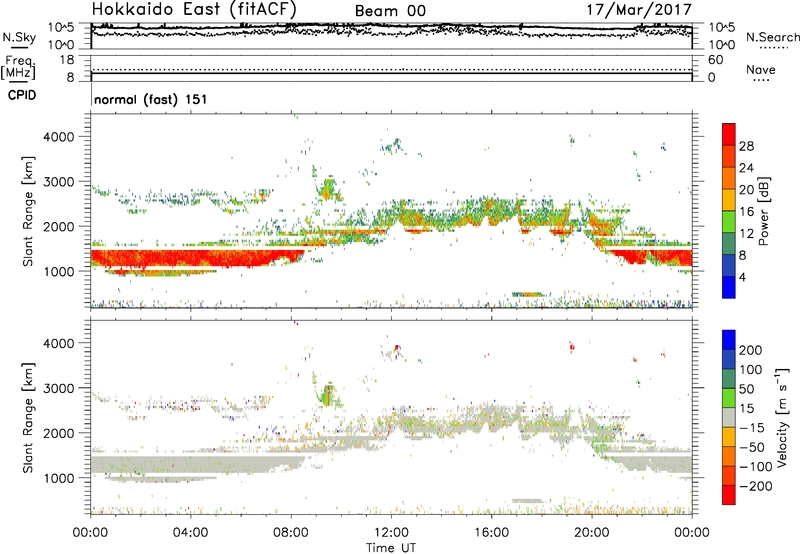The height and width of the screenshot is (554, 800).
Task: Click the 'Power [dB]' color bar label
Action: tap(763, 211)
